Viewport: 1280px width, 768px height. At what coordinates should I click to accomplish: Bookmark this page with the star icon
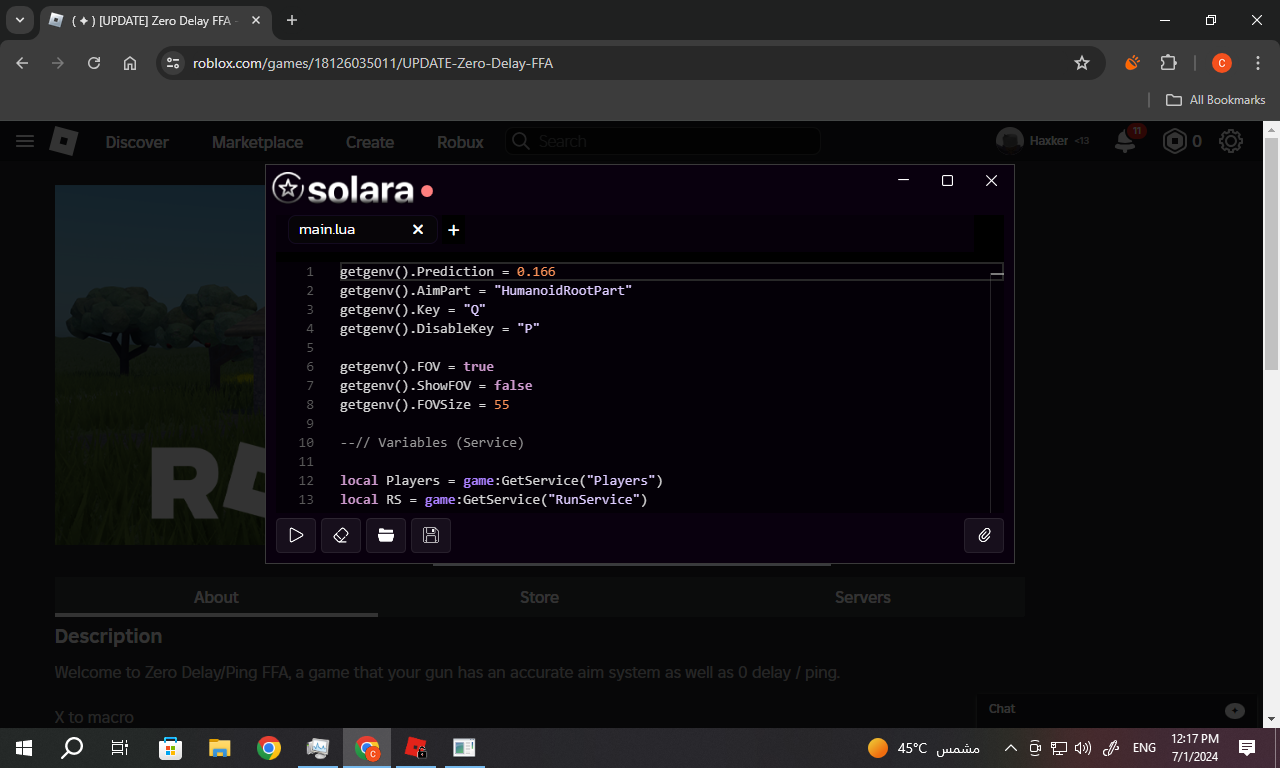click(1082, 63)
